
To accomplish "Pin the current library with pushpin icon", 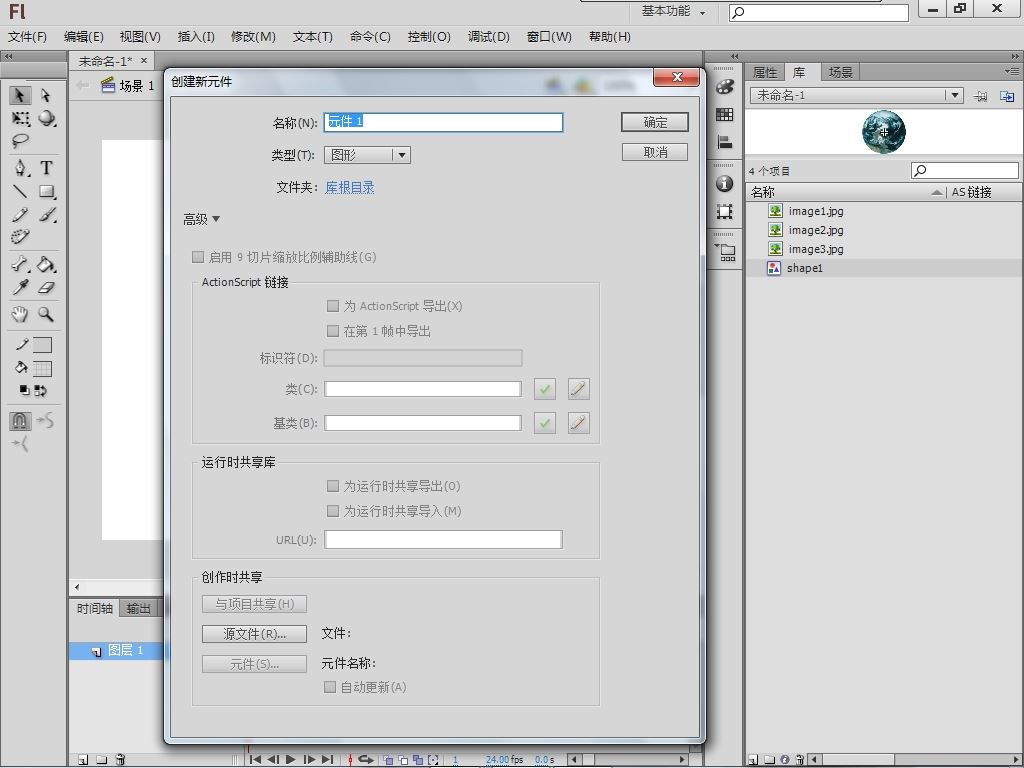I will click(x=980, y=96).
